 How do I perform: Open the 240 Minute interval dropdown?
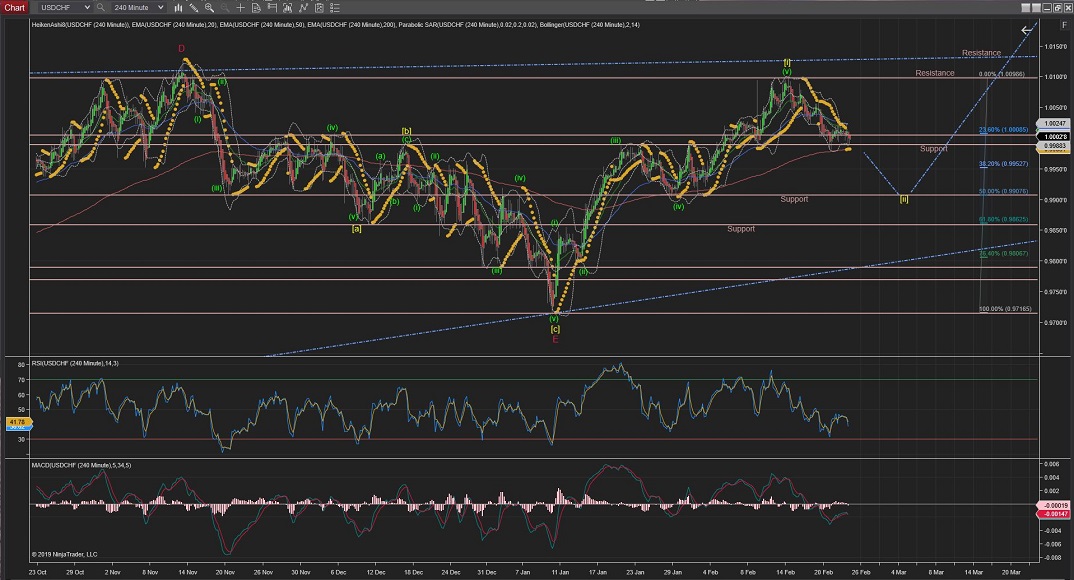pos(138,8)
